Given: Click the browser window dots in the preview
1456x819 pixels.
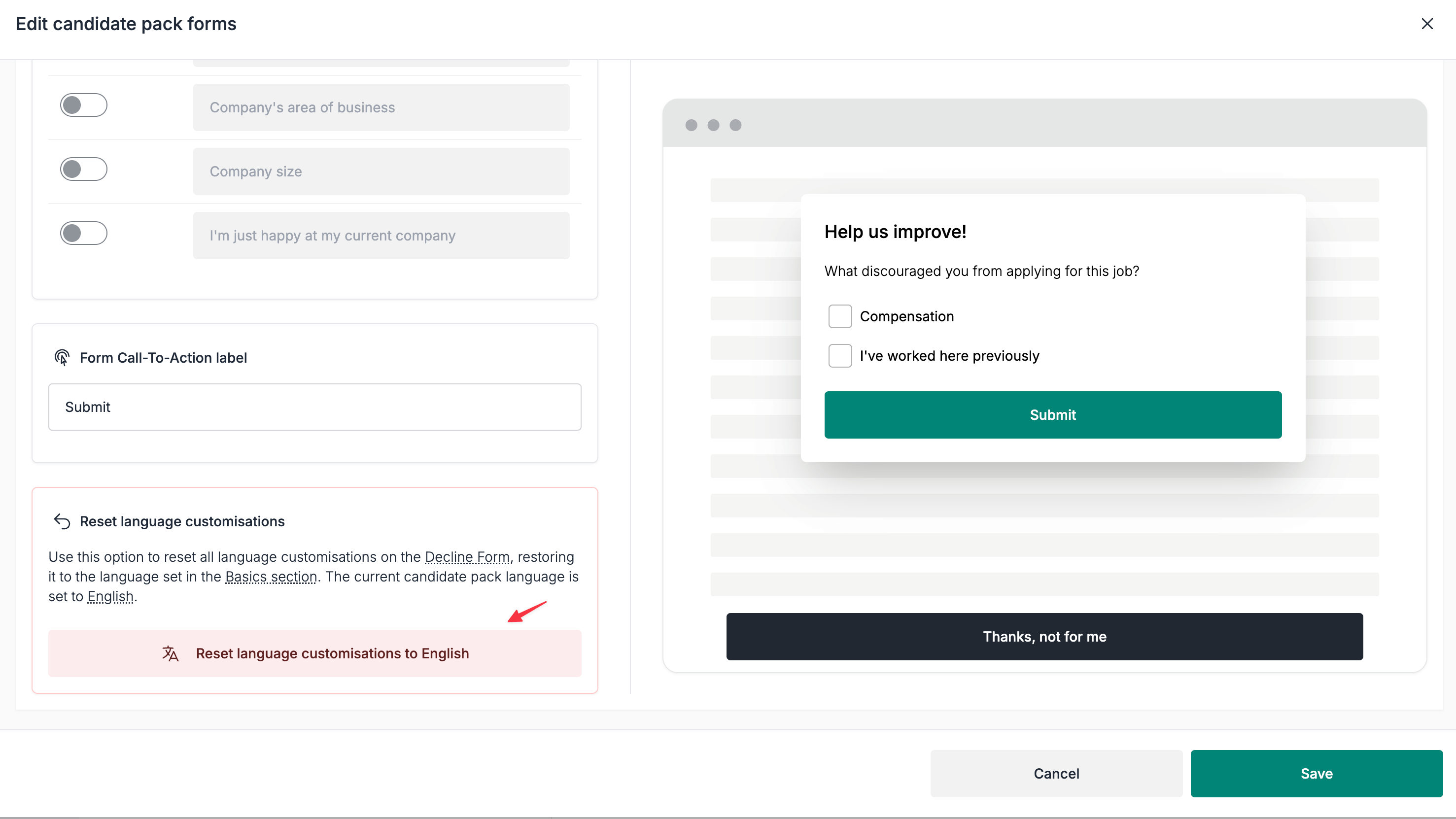Looking at the screenshot, I should point(713,125).
